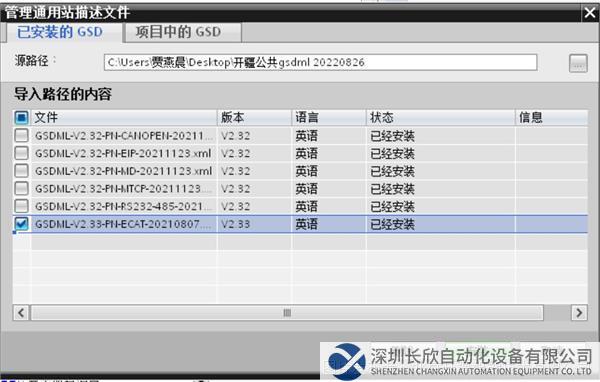Click the browse source path button
The image size is (600, 382).
point(578,63)
